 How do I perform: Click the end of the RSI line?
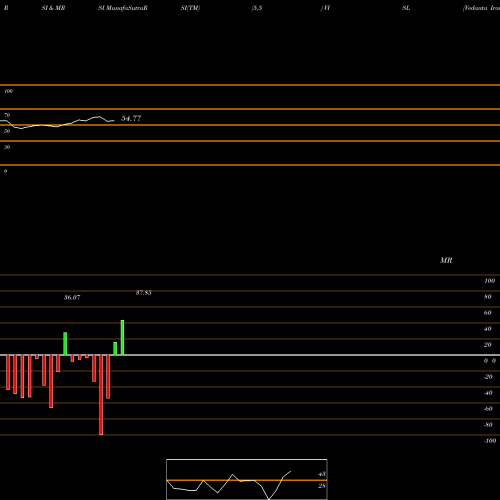pos(114,120)
